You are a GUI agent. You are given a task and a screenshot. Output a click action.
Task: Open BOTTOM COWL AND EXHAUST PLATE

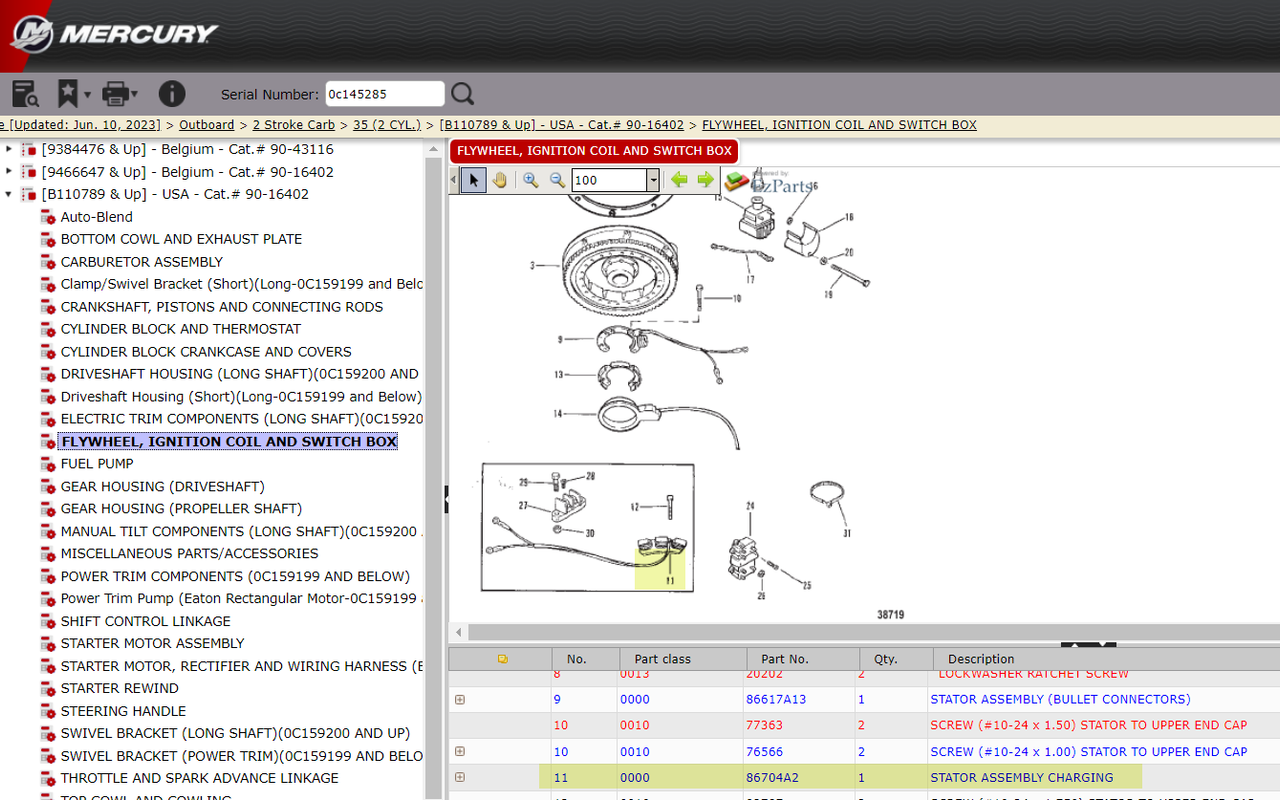pyautogui.click(x=181, y=239)
